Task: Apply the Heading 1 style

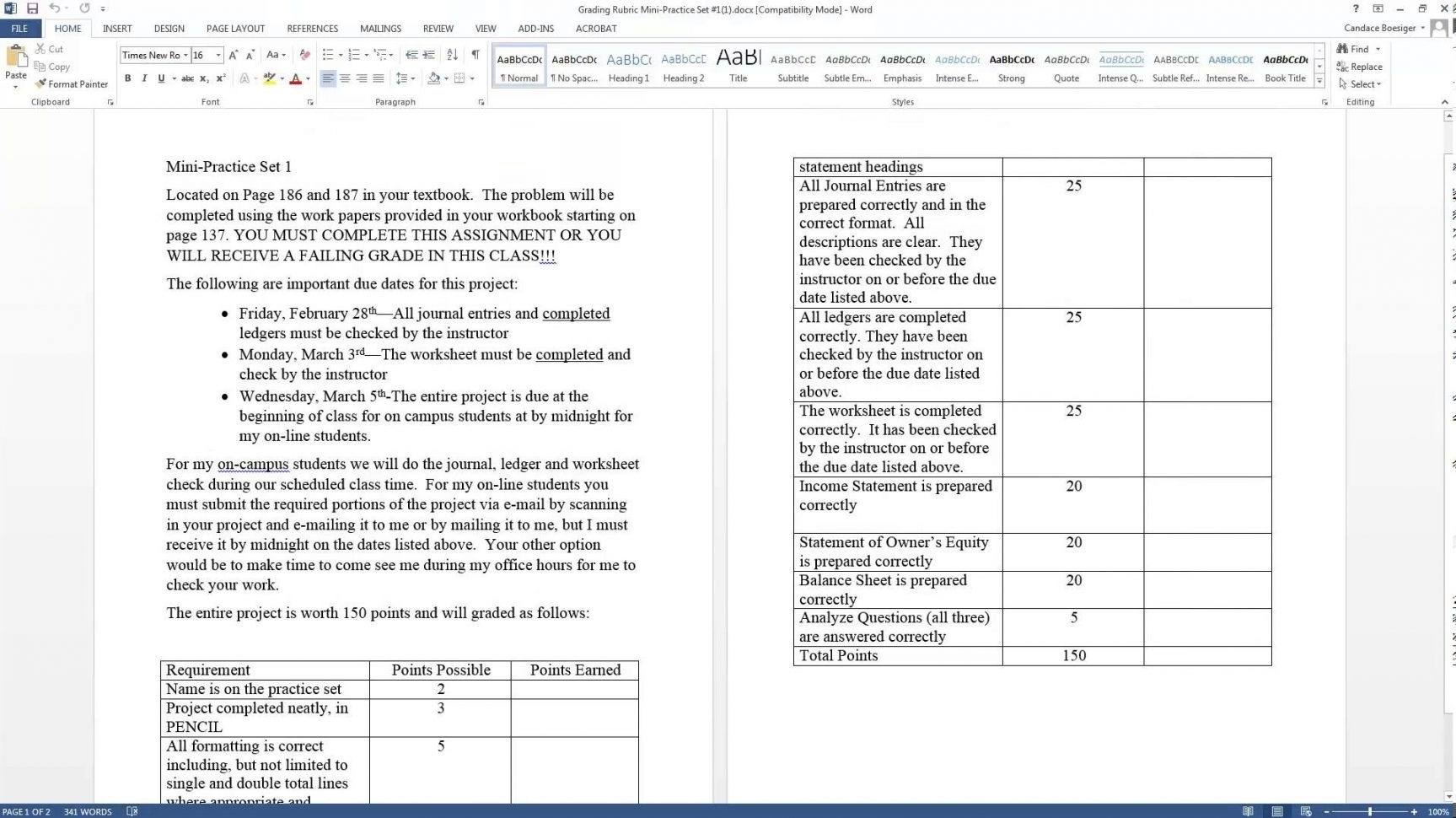Action: click(628, 66)
